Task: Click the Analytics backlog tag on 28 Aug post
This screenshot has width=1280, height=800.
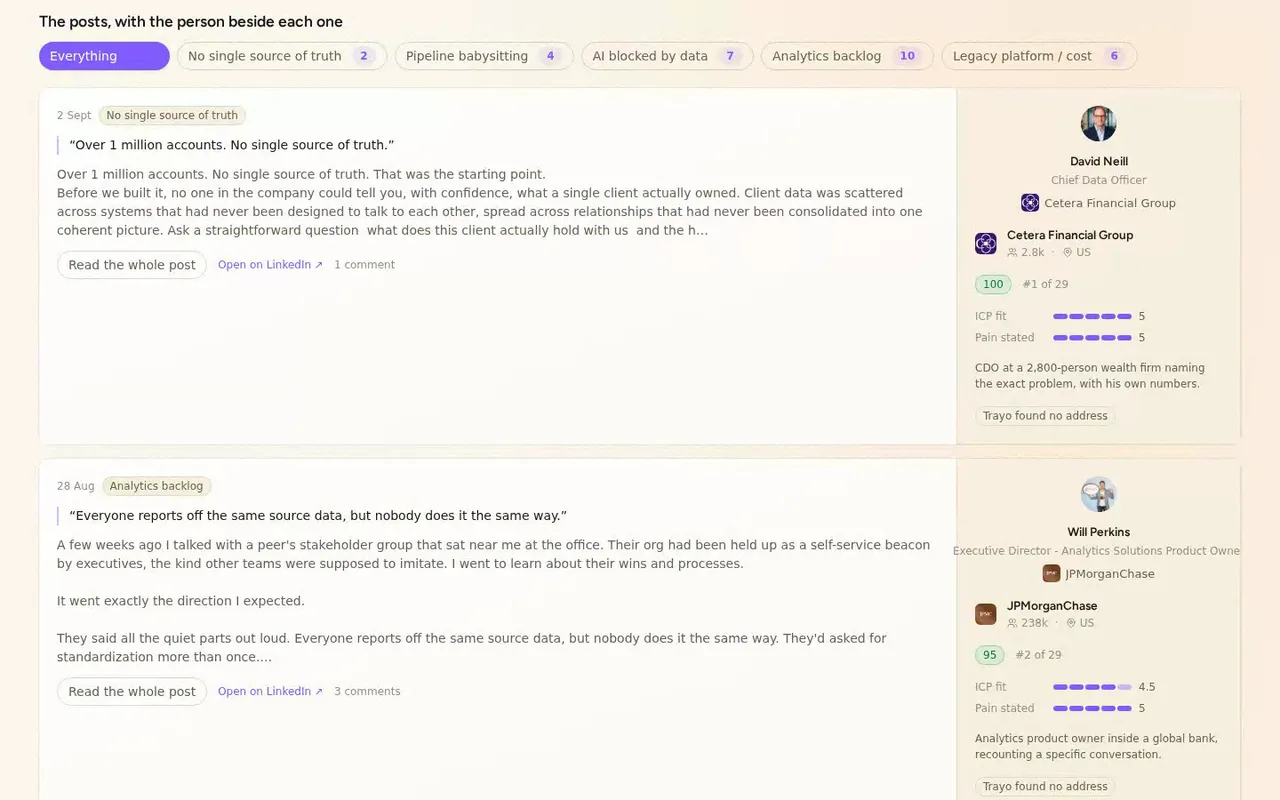Action: pyautogui.click(x=156, y=486)
